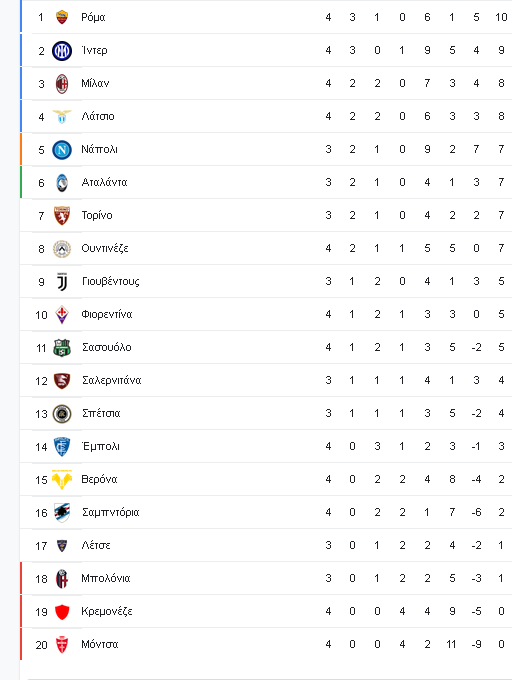Select the Fiorentina purple crest
The width and height of the screenshot is (512, 680).
[x=62, y=315]
